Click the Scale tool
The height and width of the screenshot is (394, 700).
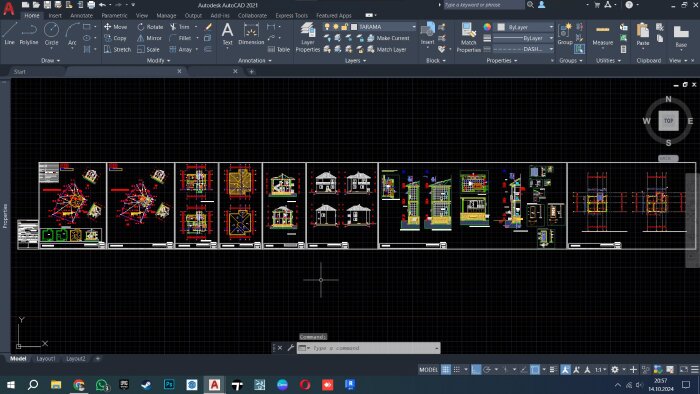pos(148,50)
